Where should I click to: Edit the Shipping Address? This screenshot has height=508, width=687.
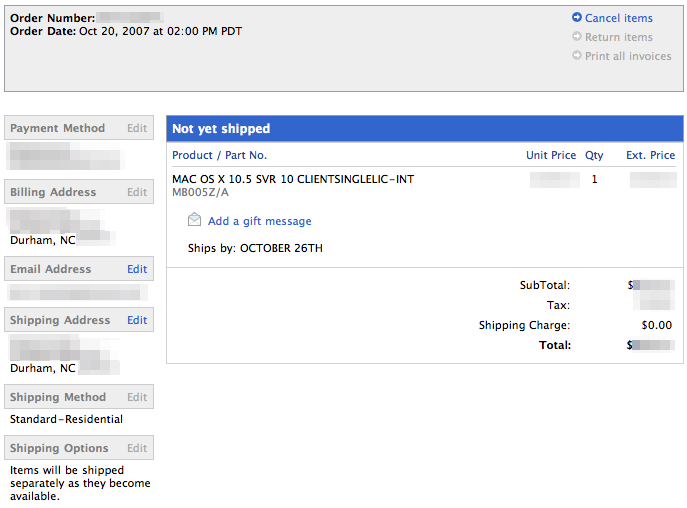coord(137,320)
